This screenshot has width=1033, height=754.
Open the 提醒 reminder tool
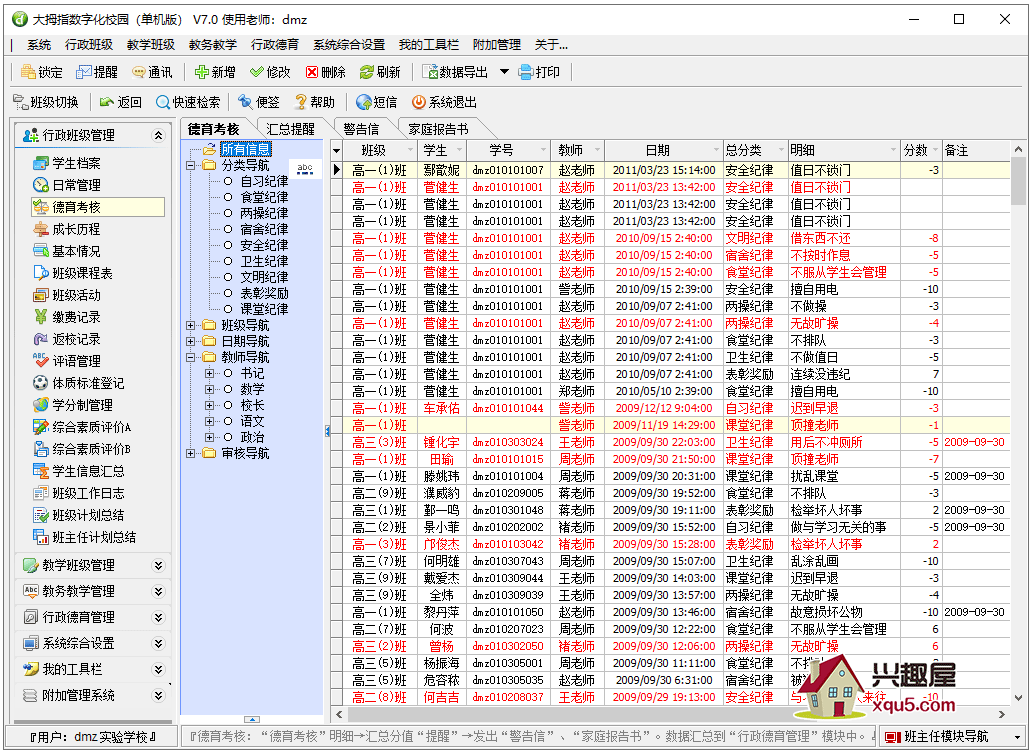[x=83, y=72]
